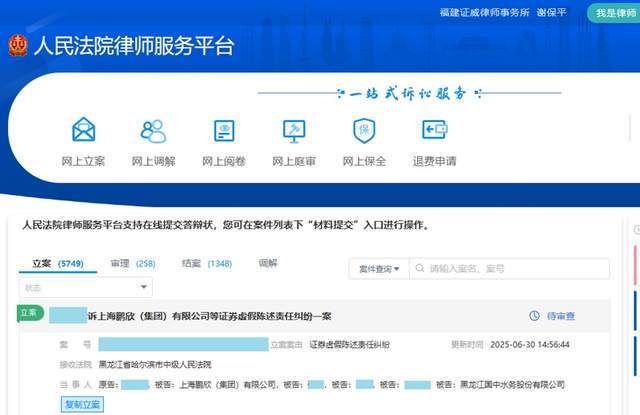Focus the 请输入案名、案号 search field
This screenshot has height=415, width=640.
[515, 269]
